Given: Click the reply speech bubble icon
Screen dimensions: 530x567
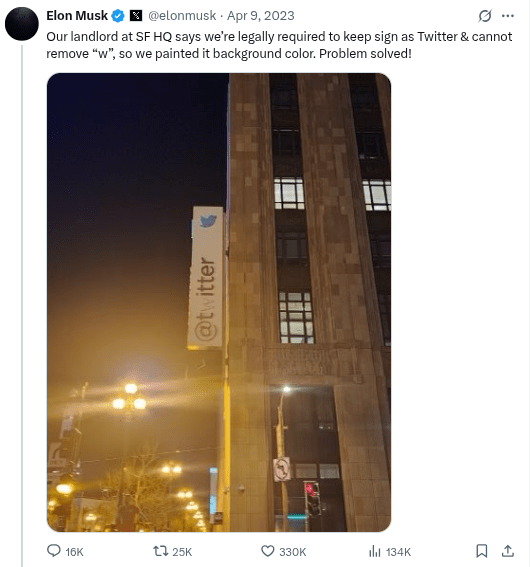Looking at the screenshot, I should click(x=54, y=551).
